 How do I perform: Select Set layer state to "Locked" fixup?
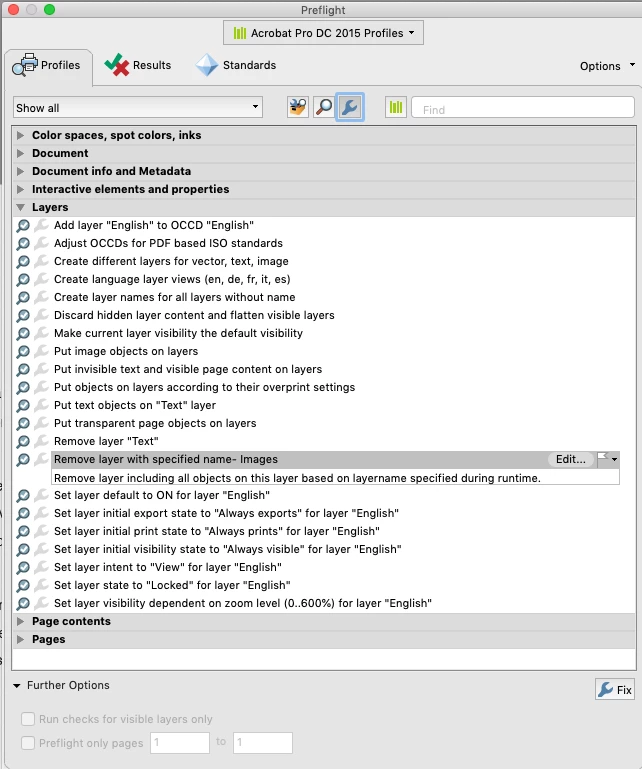(172, 585)
